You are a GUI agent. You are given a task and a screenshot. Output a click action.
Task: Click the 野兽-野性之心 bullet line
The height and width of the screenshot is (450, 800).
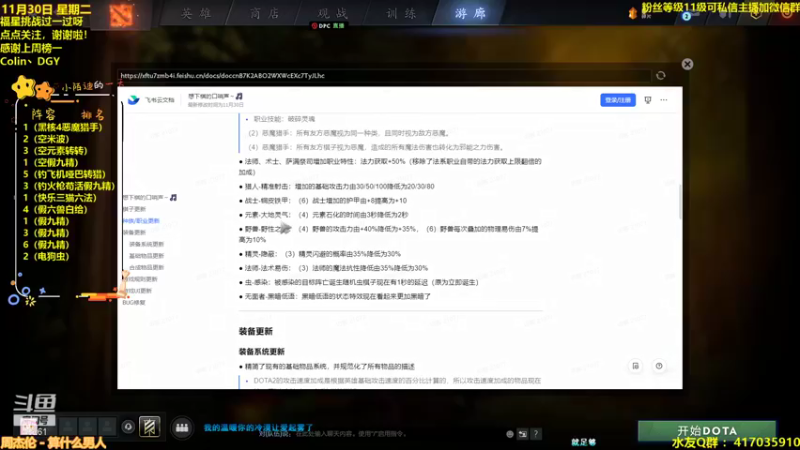point(388,234)
